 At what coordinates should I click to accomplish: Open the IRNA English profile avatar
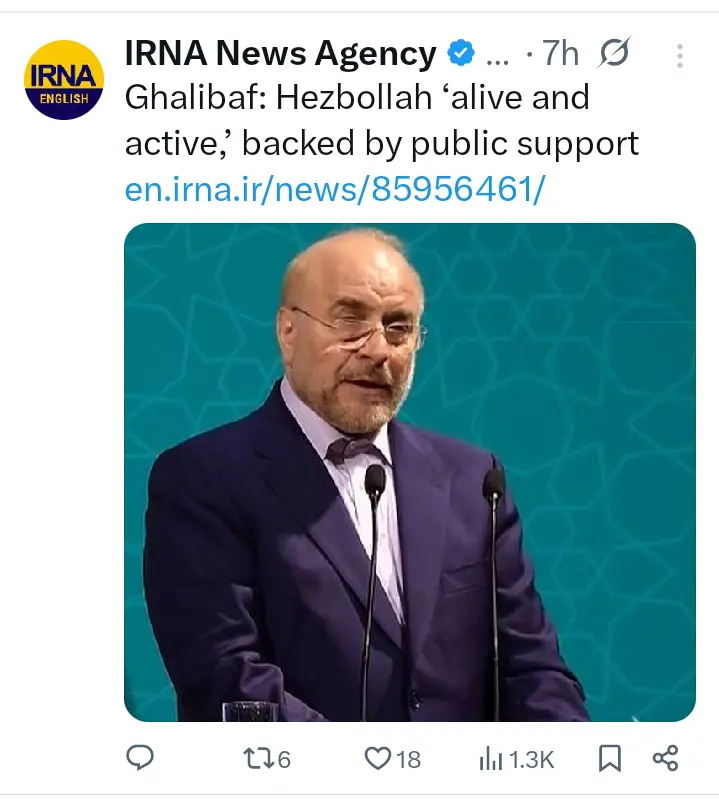click(64, 80)
